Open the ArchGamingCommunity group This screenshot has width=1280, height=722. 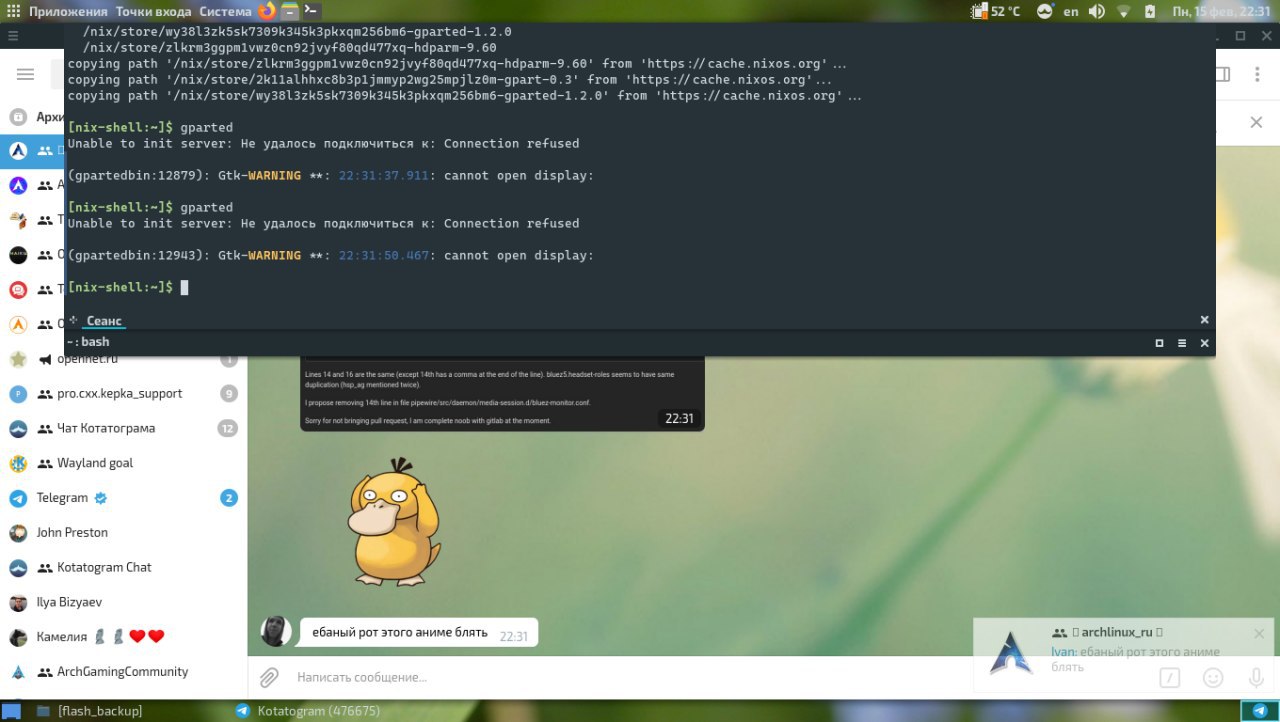[124, 672]
